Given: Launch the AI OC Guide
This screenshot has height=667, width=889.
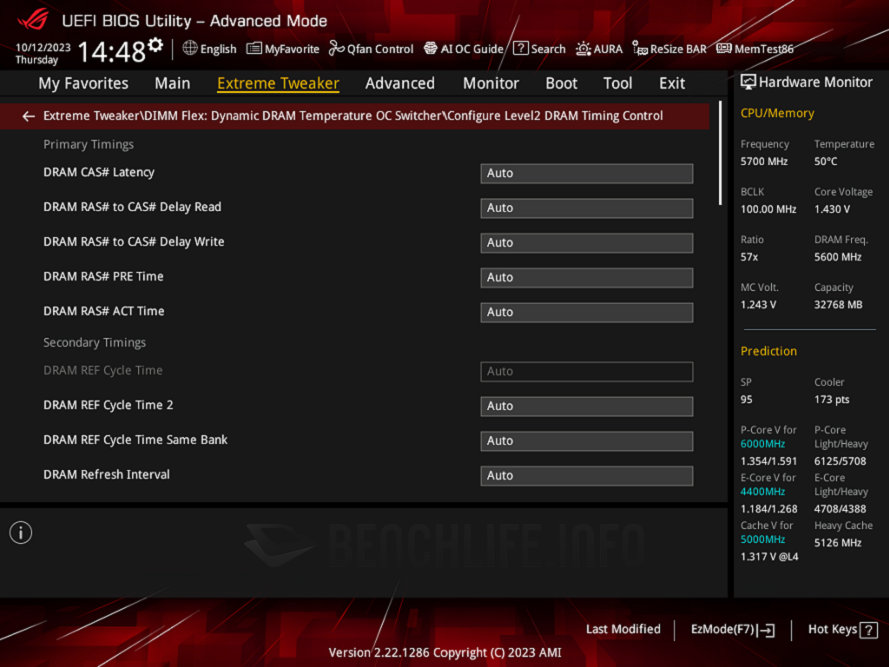Looking at the screenshot, I should (463, 48).
